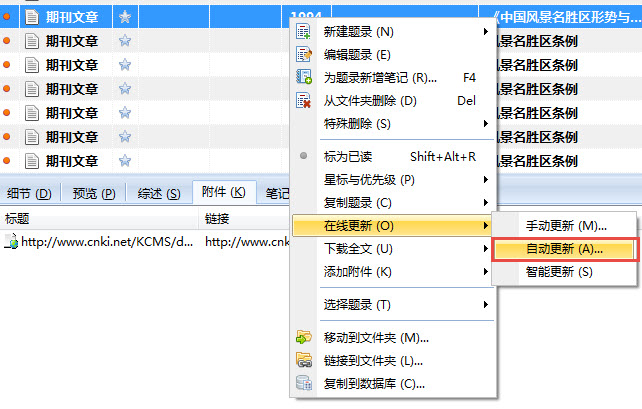This screenshot has width=642, height=409.
Task: Expand 选择题录 (T) submenu
Action: pos(393,304)
